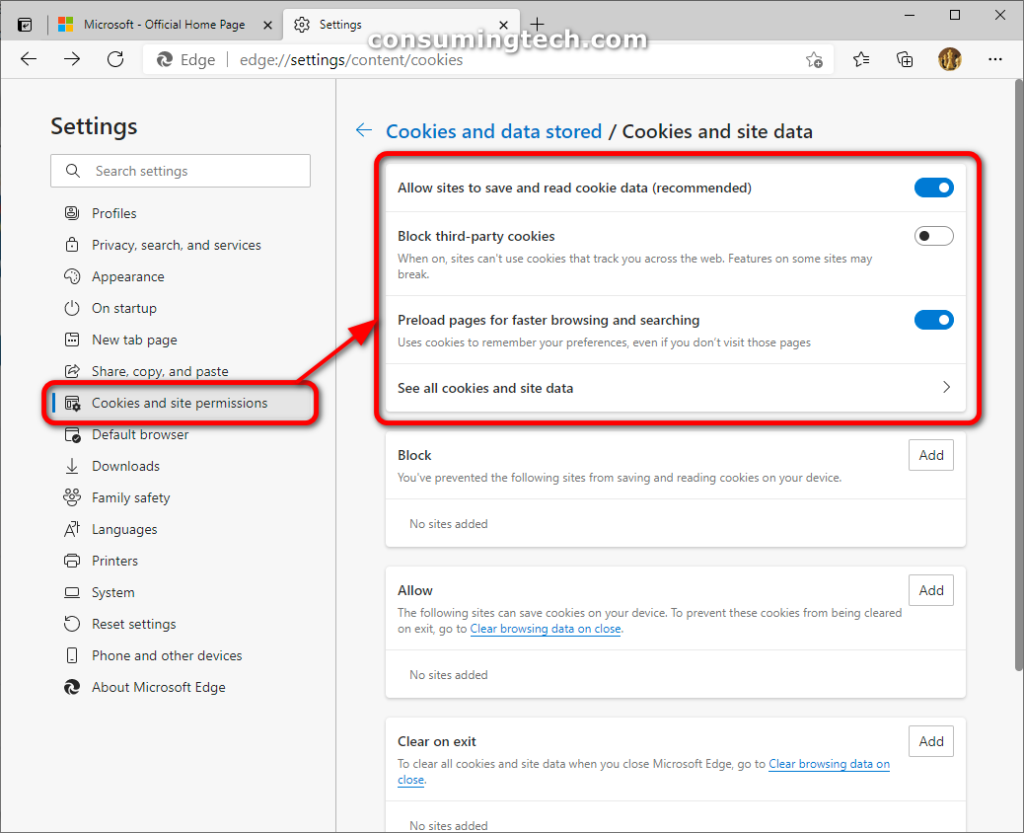Follow Clear browsing data on close link under Clear on exit

coord(829,764)
